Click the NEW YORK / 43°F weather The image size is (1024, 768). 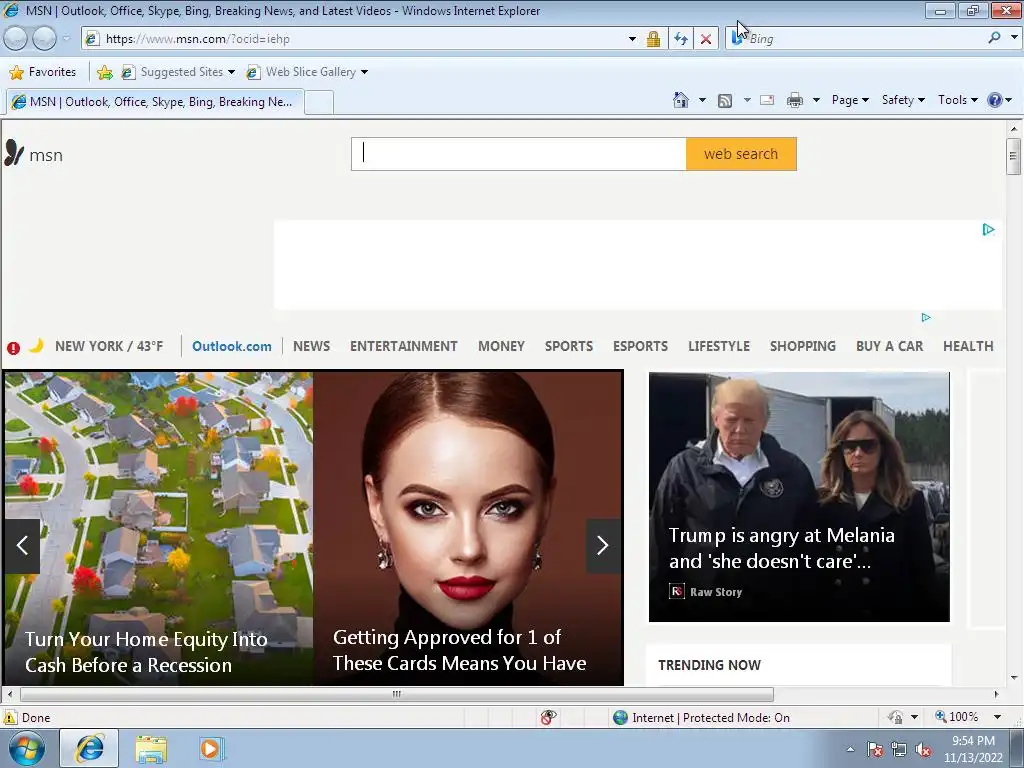coord(109,346)
